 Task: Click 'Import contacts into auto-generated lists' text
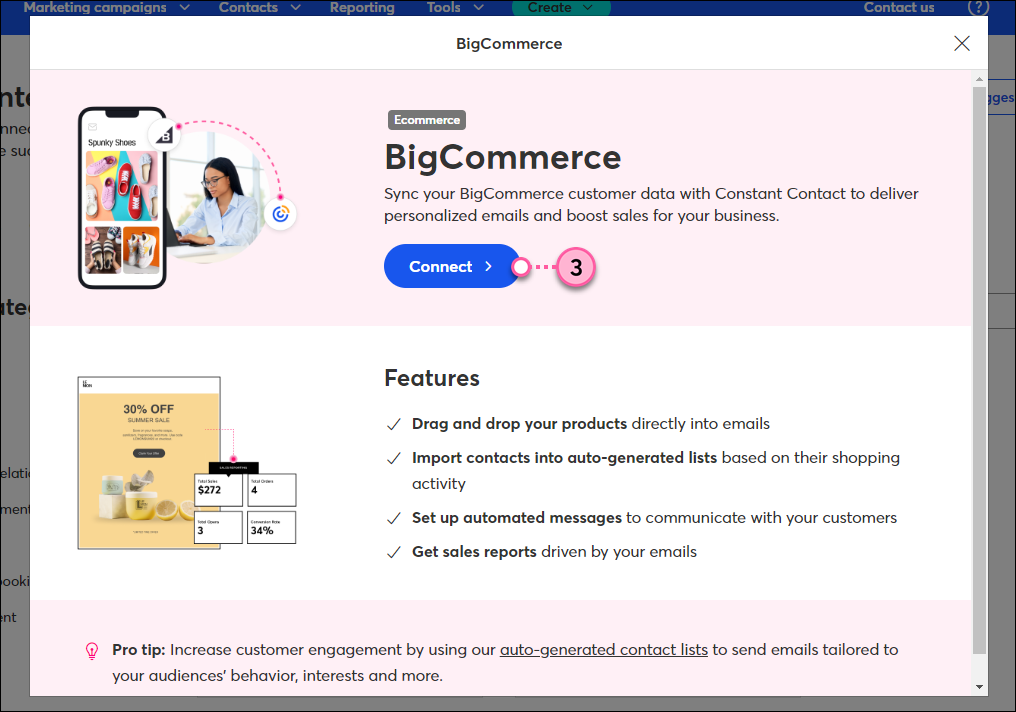tap(564, 458)
